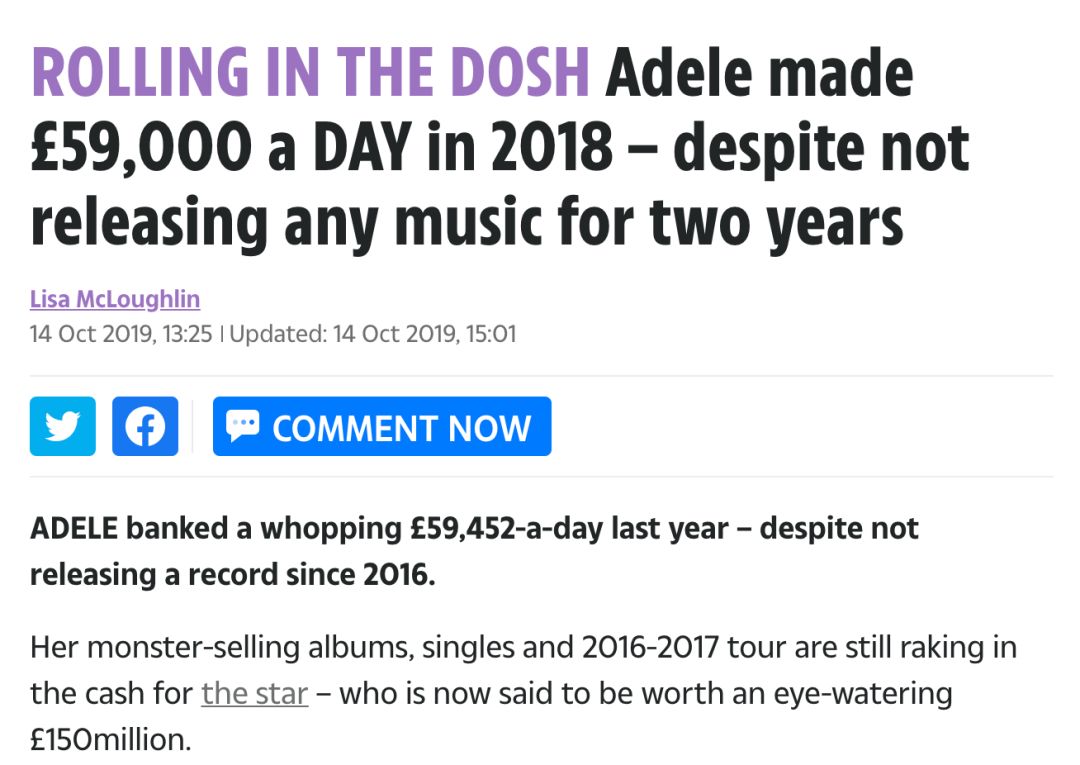Click the line "releasing a record since 2016"
1080x765 pixels.
coord(232,574)
